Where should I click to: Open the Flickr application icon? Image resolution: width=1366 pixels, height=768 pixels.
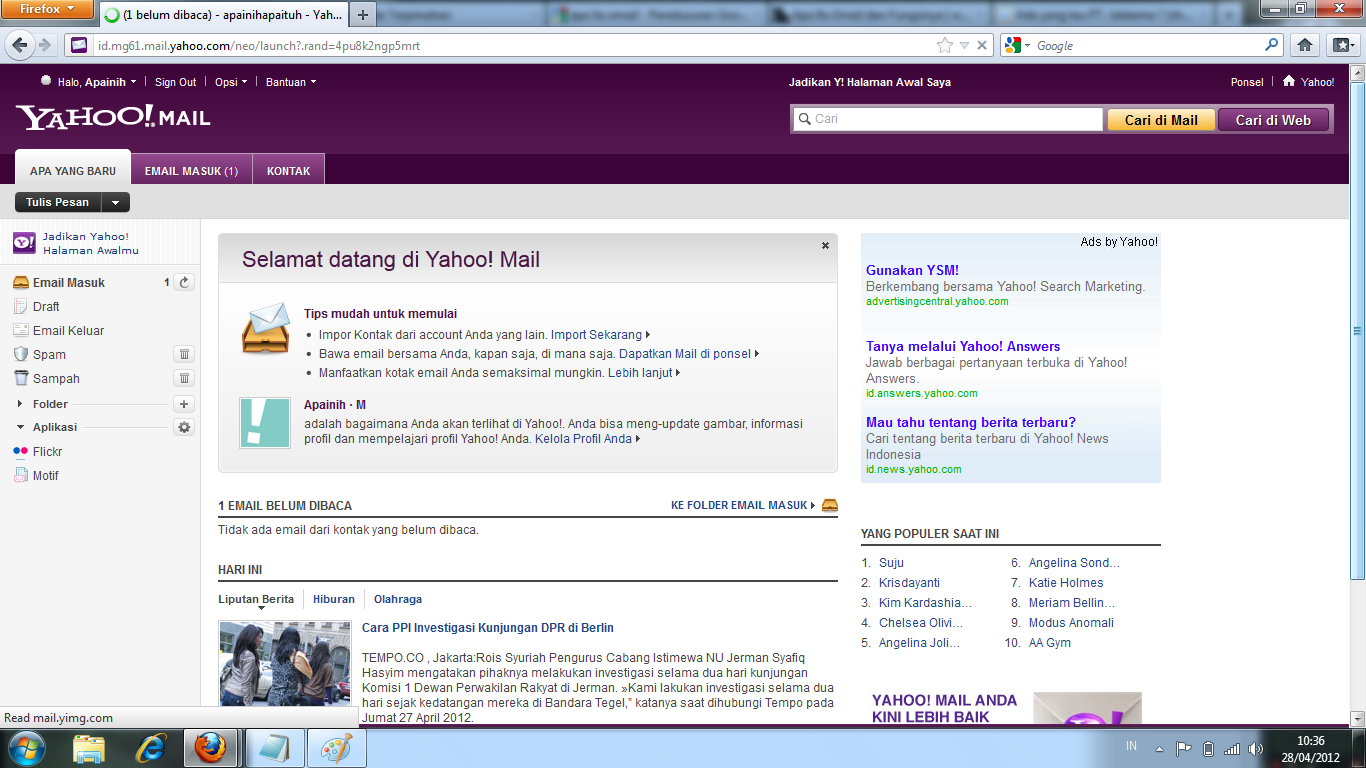[x=21, y=452]
